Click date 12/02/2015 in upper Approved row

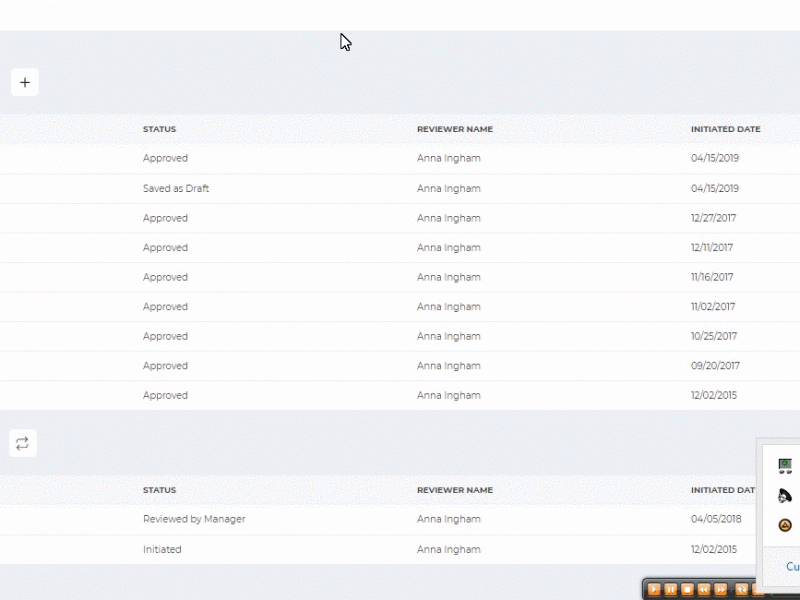coord(714,395)
